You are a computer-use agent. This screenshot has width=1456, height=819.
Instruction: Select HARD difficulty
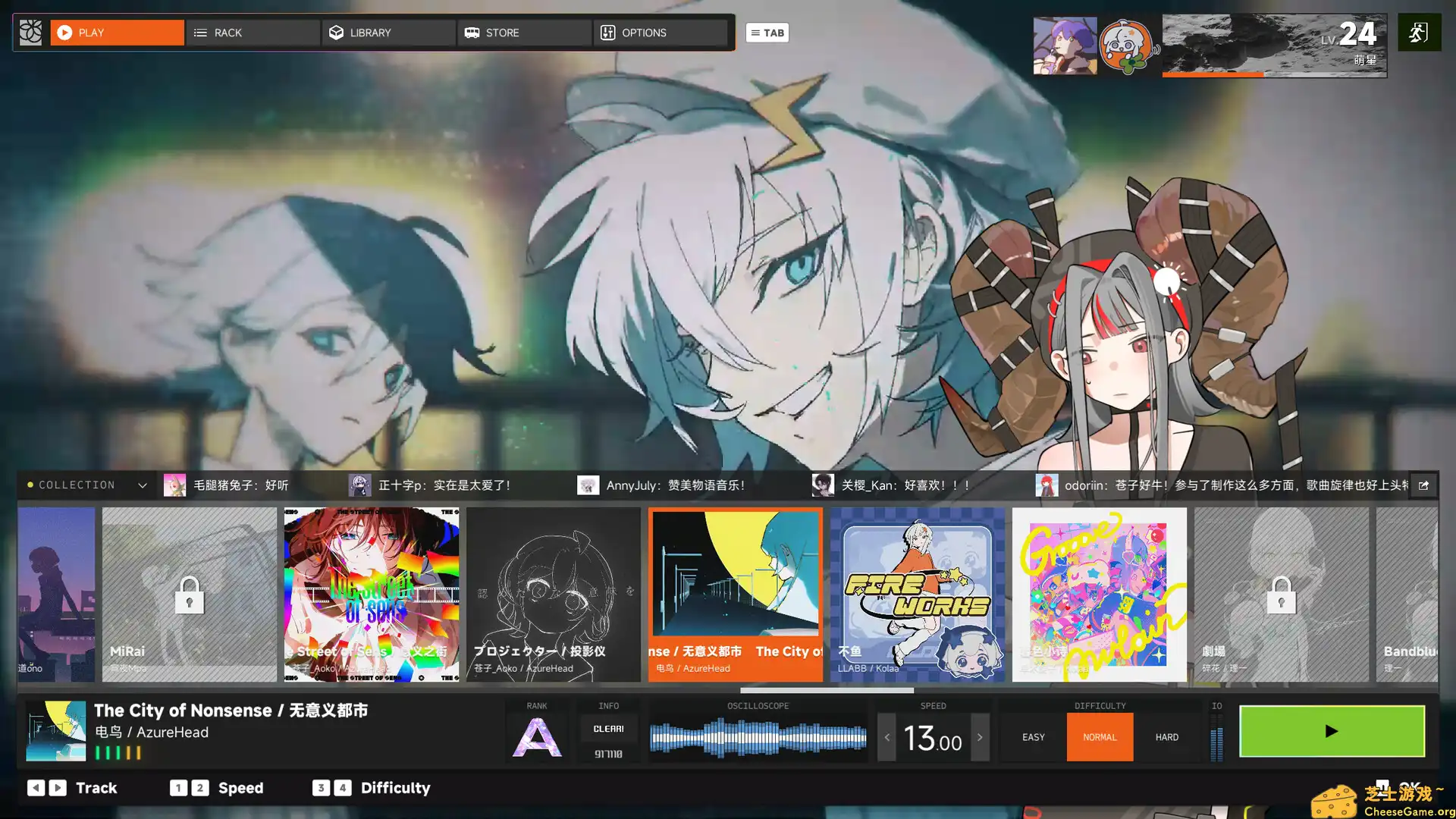1166,737
